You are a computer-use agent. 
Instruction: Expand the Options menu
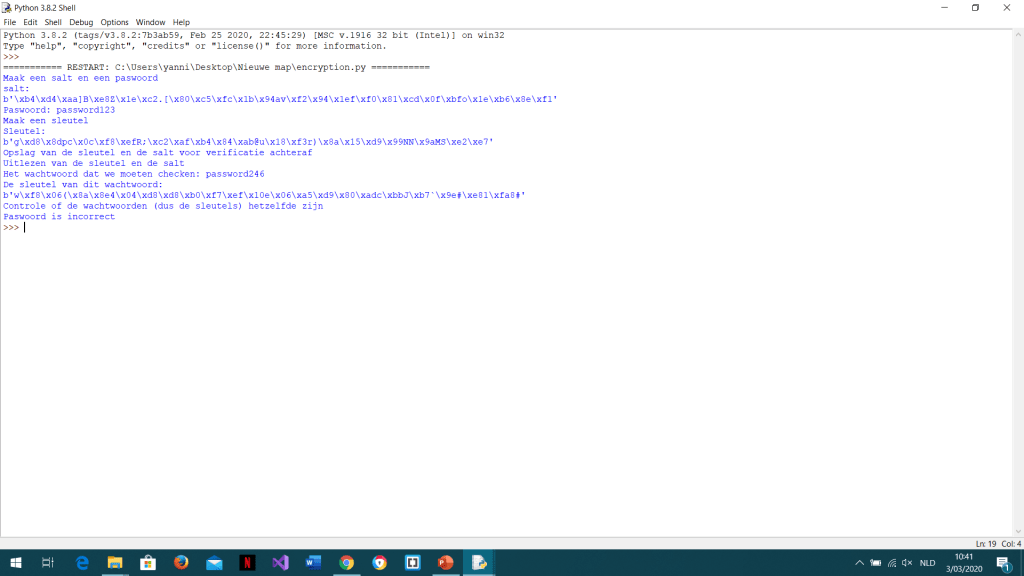pyautogui.click(x=114, y=22)
